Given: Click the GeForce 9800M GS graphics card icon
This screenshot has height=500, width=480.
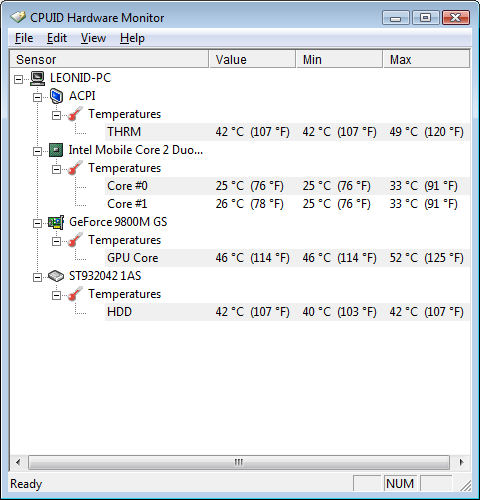Looking at the screenshot, I should coord(56,222).
